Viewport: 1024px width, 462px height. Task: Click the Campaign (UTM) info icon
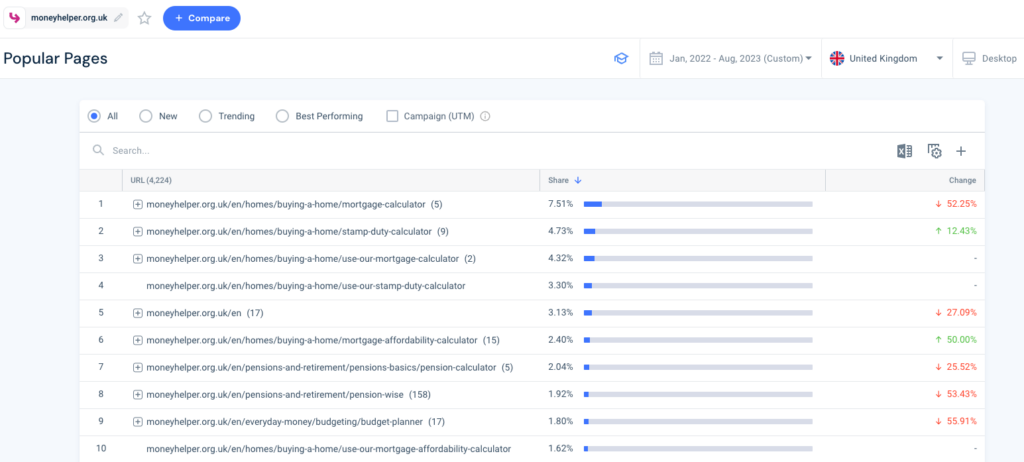tap(485, 117)
